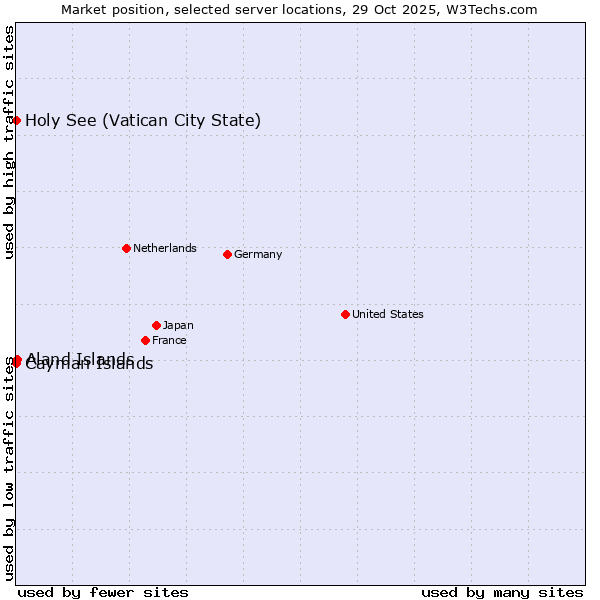Click the Holy See (Vatican City State) label
Viewport: 600px width, 600px height.
[143, 121]
